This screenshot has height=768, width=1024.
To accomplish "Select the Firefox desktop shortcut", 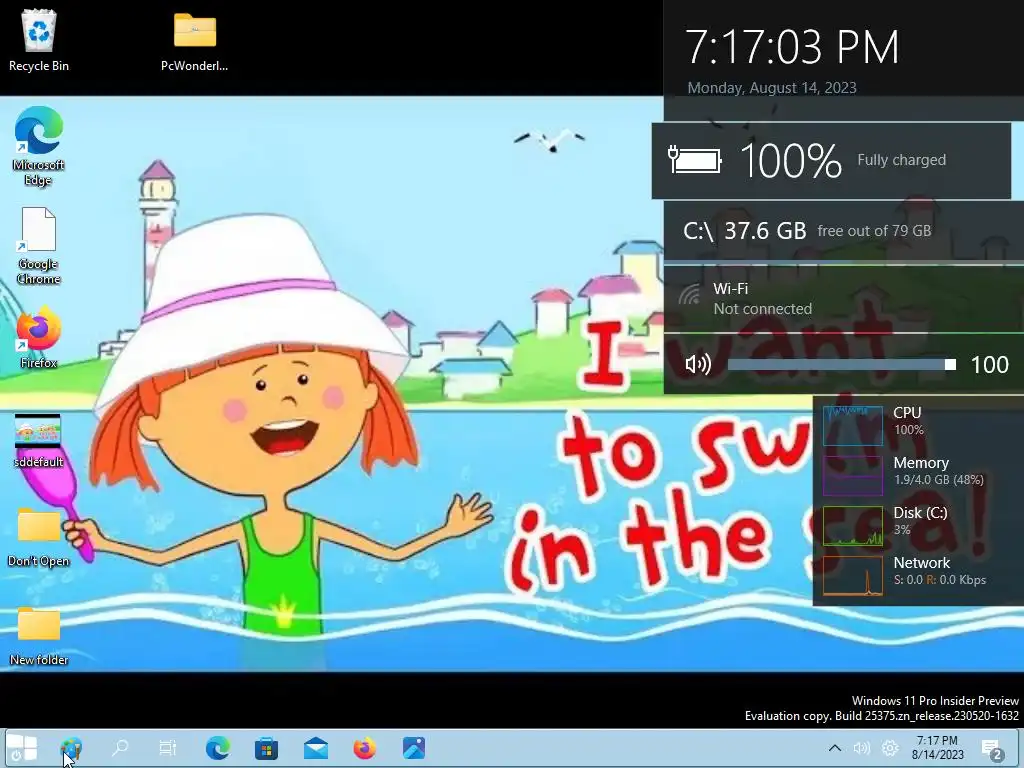I will (39, 338).
